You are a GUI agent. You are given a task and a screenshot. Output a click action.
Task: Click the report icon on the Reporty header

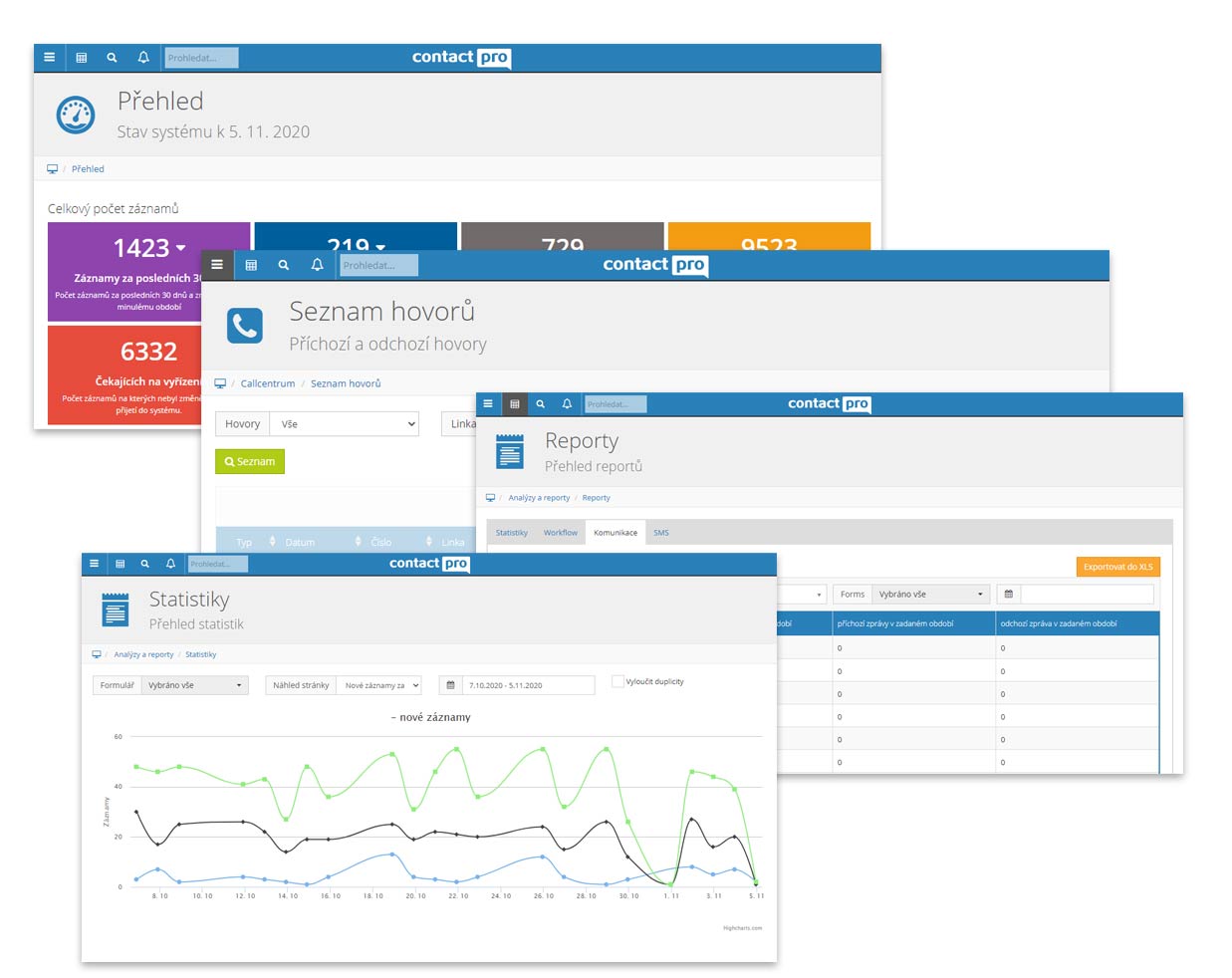(509, 451)
